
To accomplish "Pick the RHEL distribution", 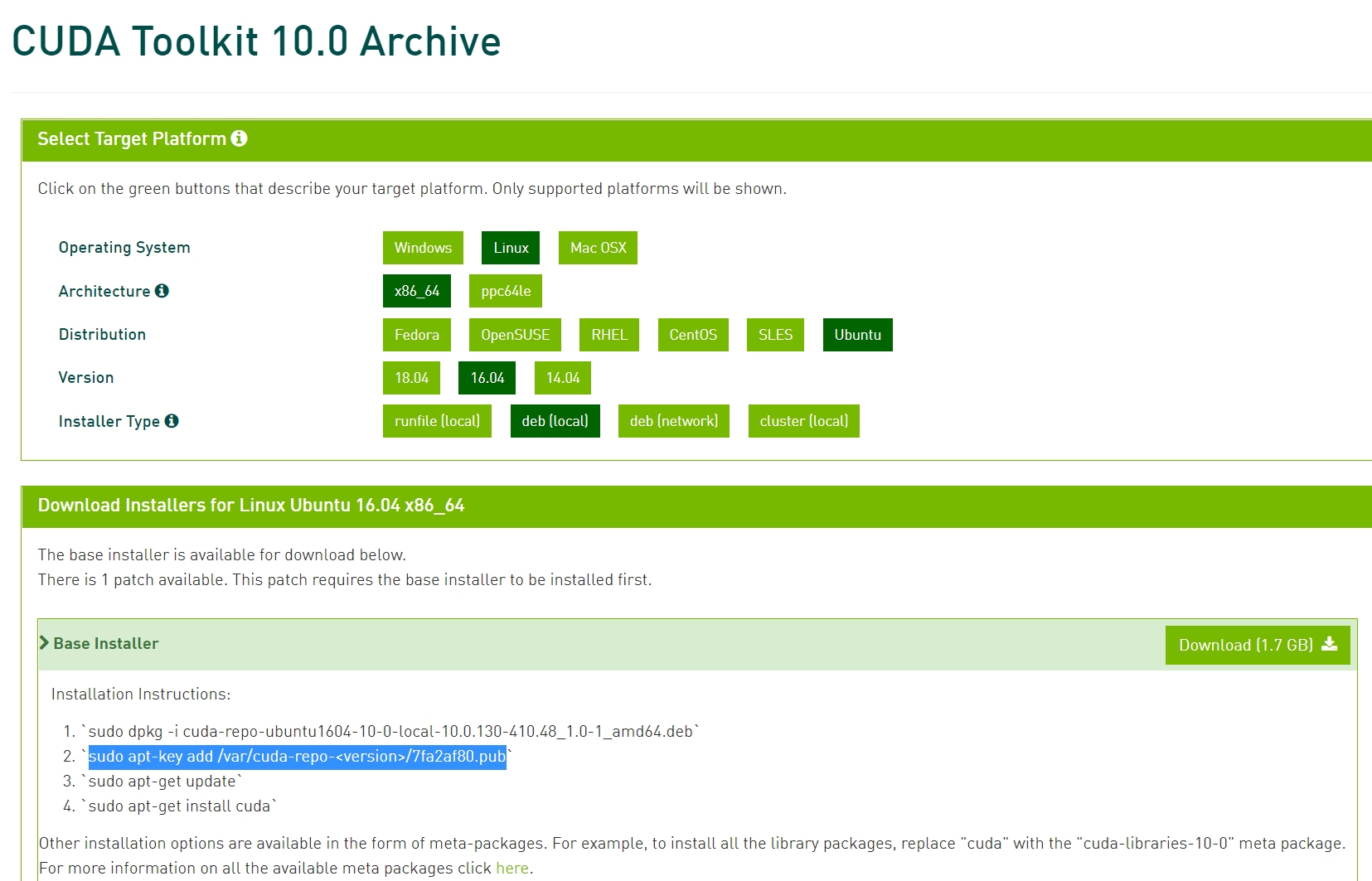I will [x=609, y=335].
